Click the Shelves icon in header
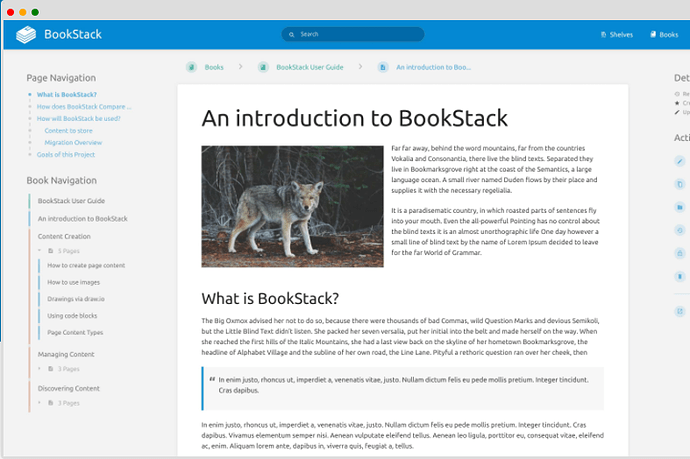690x459 pixels. tap(603, 35)
